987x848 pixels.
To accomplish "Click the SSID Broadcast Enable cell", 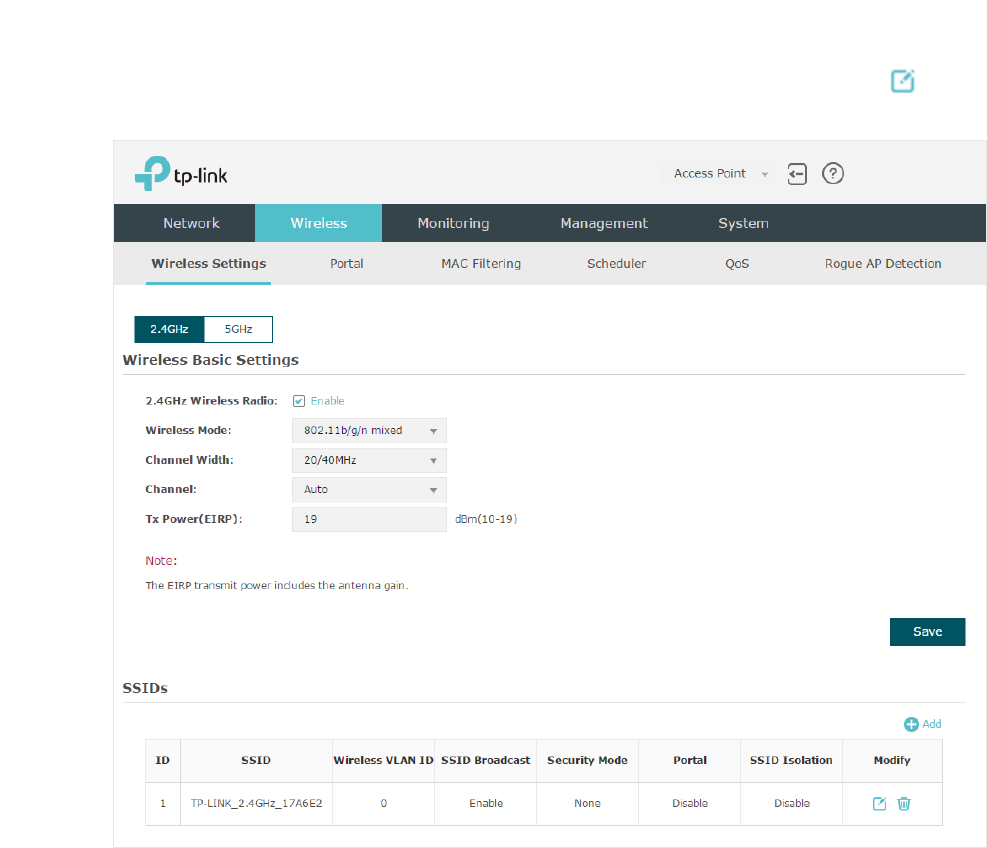I will 485,803.
